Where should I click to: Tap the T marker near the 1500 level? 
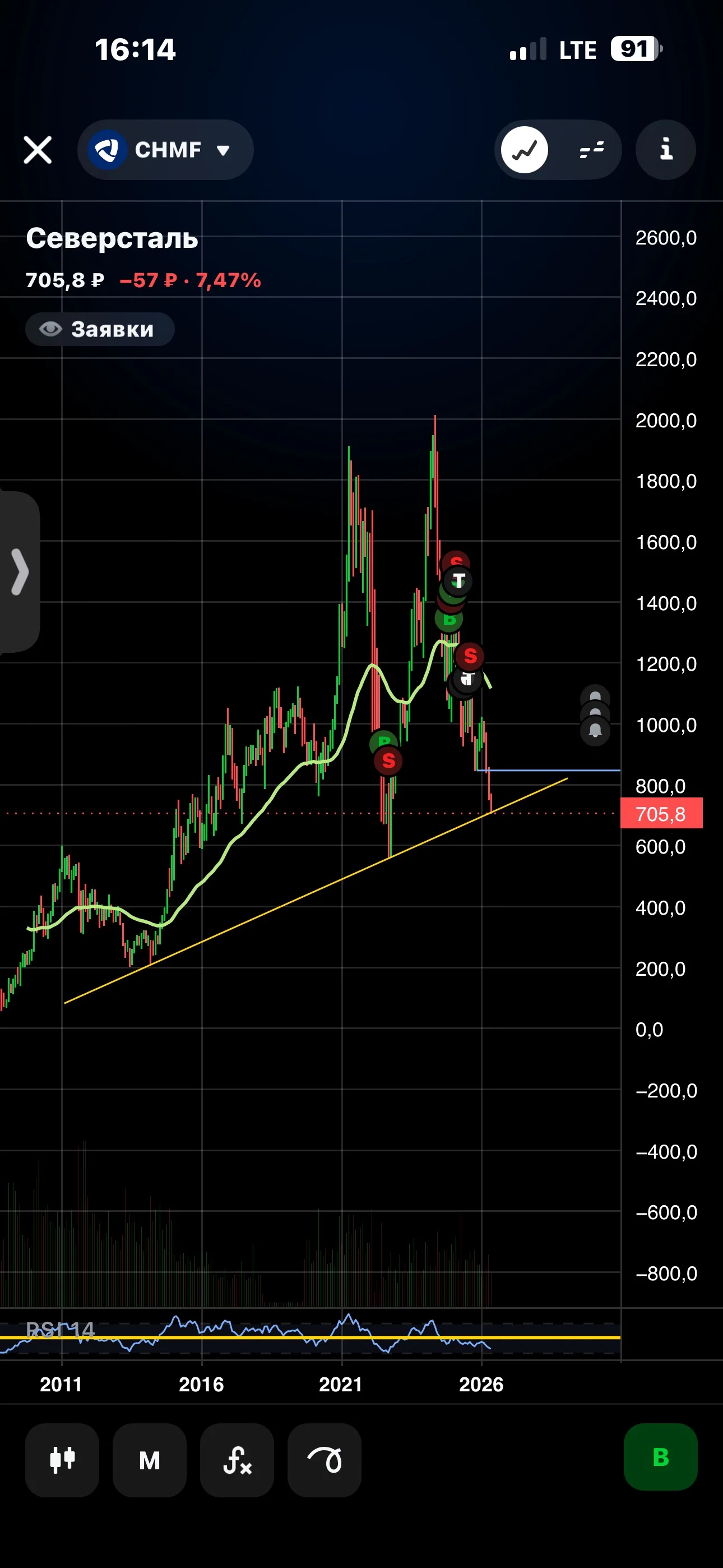(458, 580)
